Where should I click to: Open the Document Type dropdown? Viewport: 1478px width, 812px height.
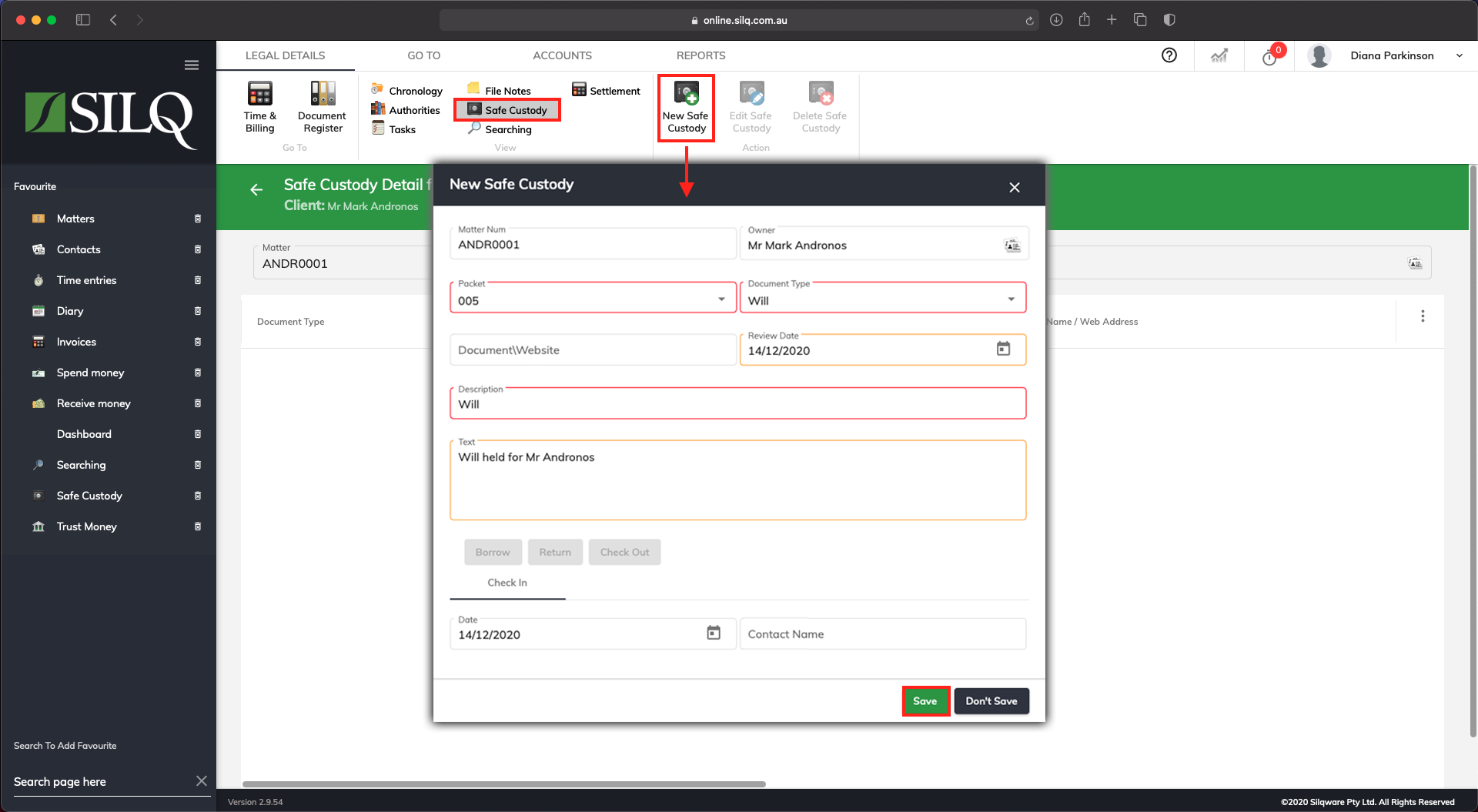[1012, 299]
